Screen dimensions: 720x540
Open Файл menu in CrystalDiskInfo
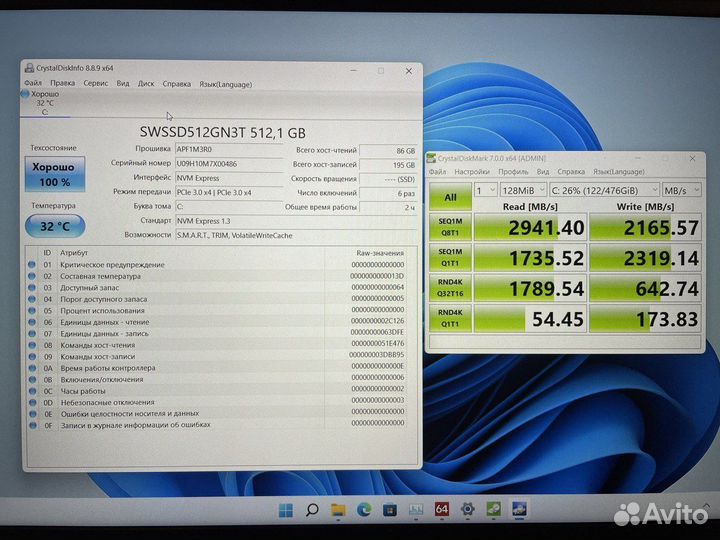click(x=33, y=83)
